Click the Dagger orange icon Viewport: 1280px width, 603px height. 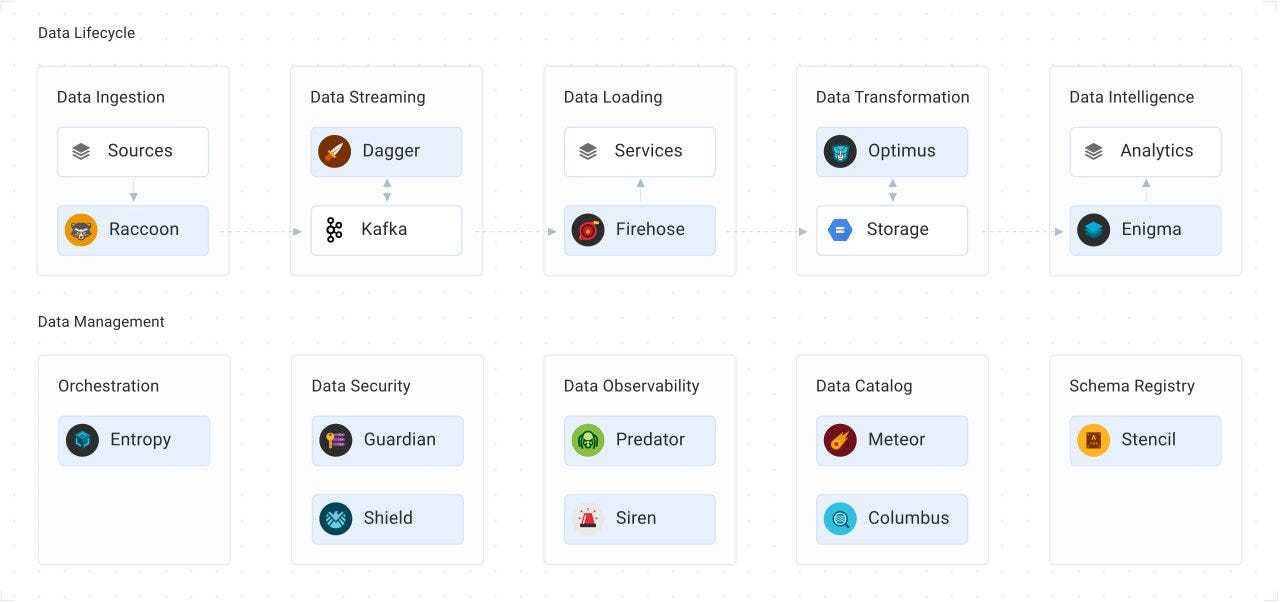(x=334, y=151)
